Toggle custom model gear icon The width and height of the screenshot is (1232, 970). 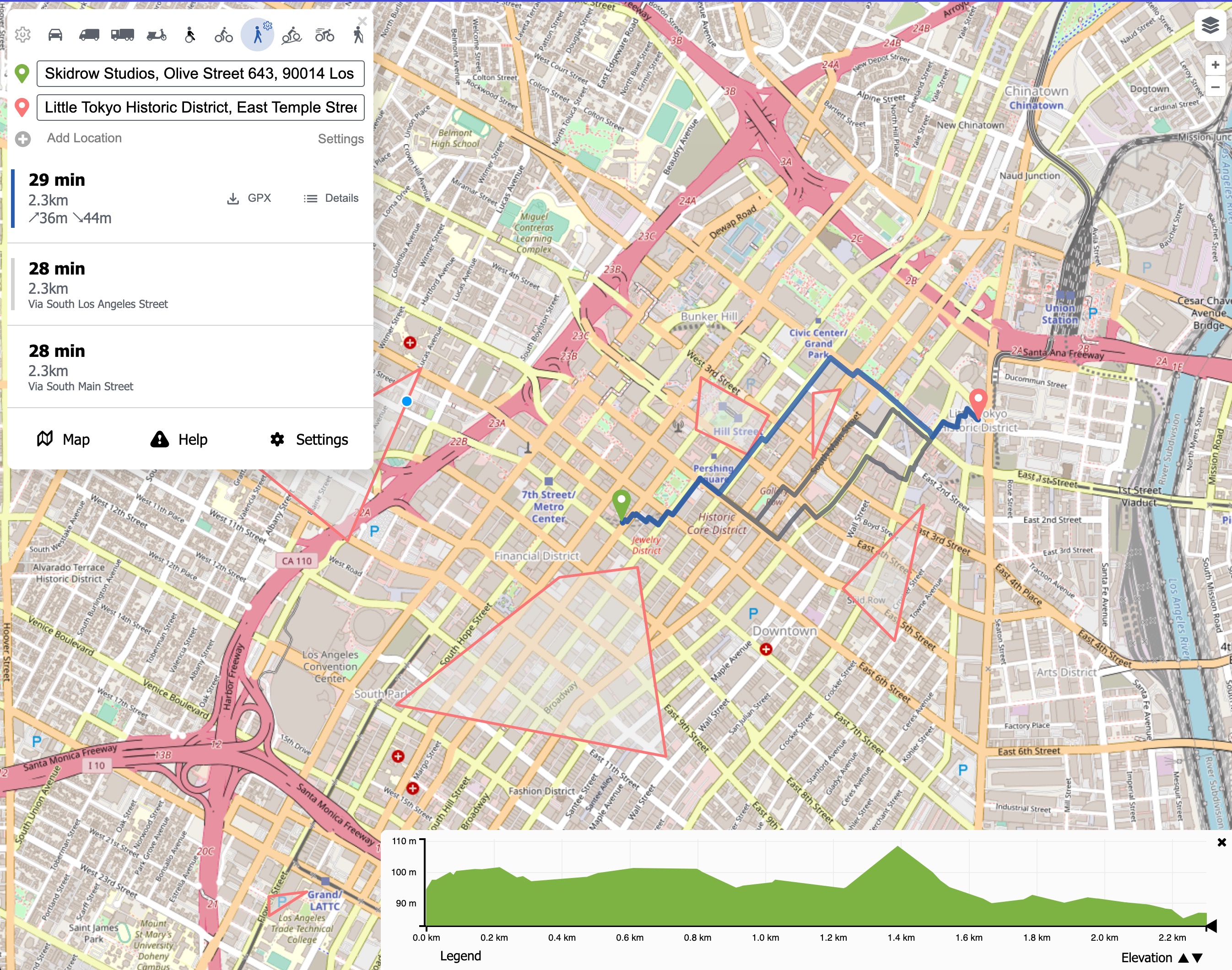coord(23,35)
